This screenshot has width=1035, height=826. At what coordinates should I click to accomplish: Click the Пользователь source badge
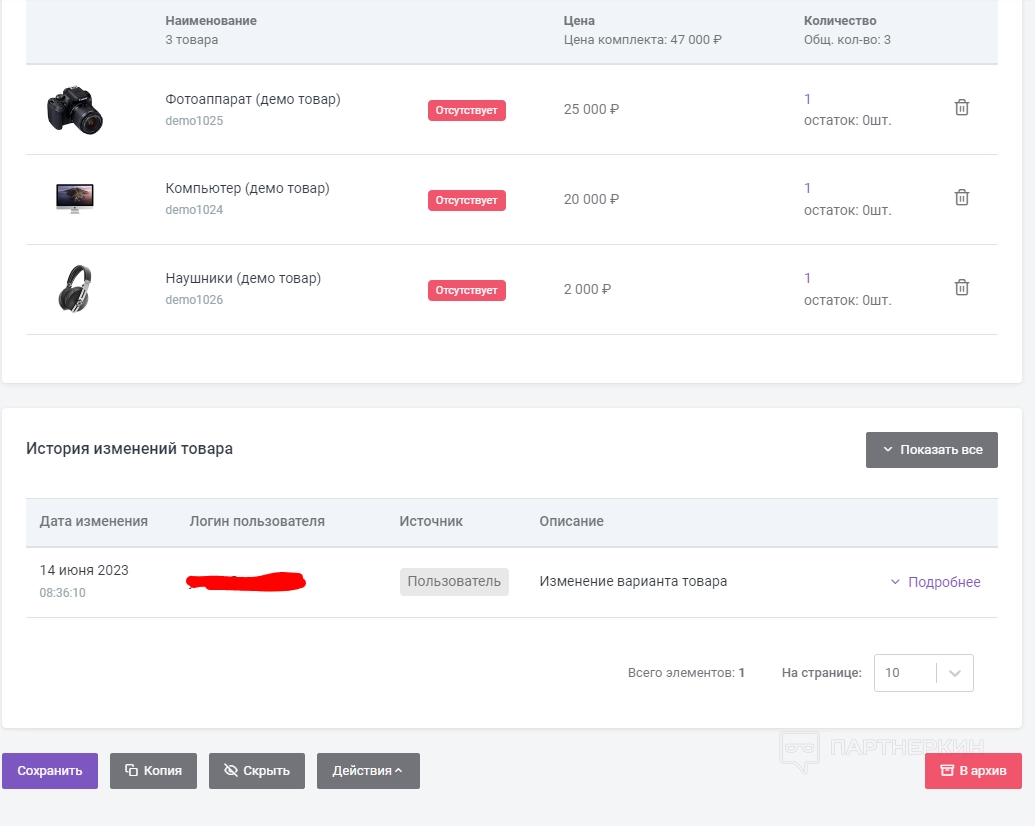point(454,582)
